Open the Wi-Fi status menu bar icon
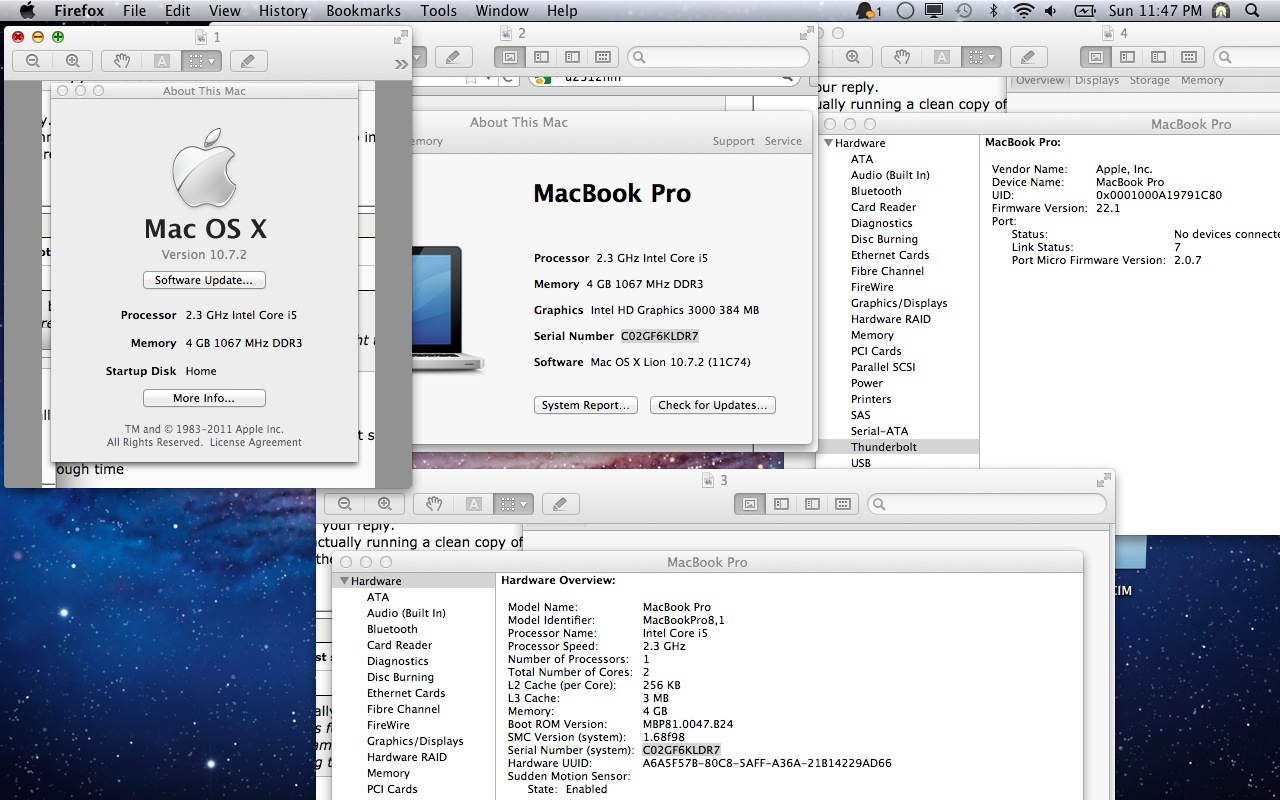 point(1023,11)
